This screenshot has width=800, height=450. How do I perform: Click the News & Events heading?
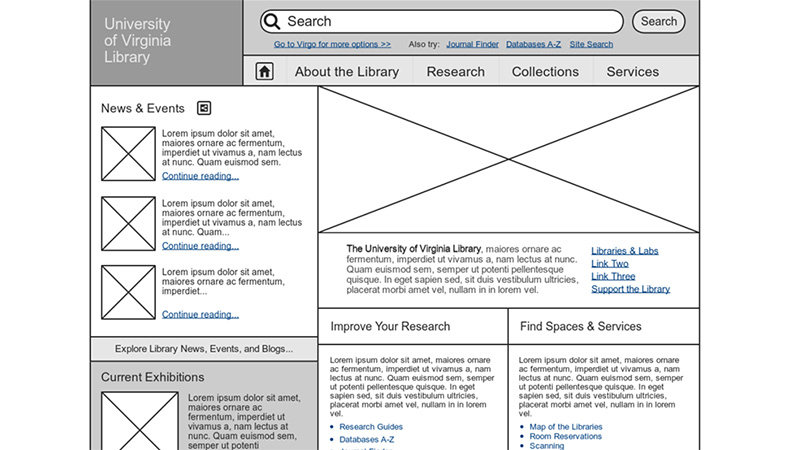[143, 109]
